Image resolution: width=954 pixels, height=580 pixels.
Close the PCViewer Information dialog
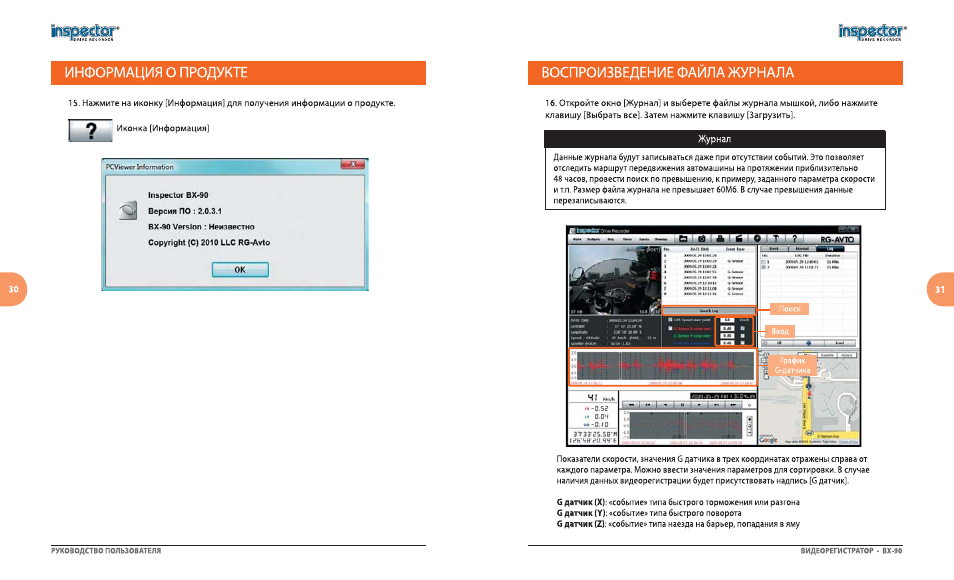353,164
